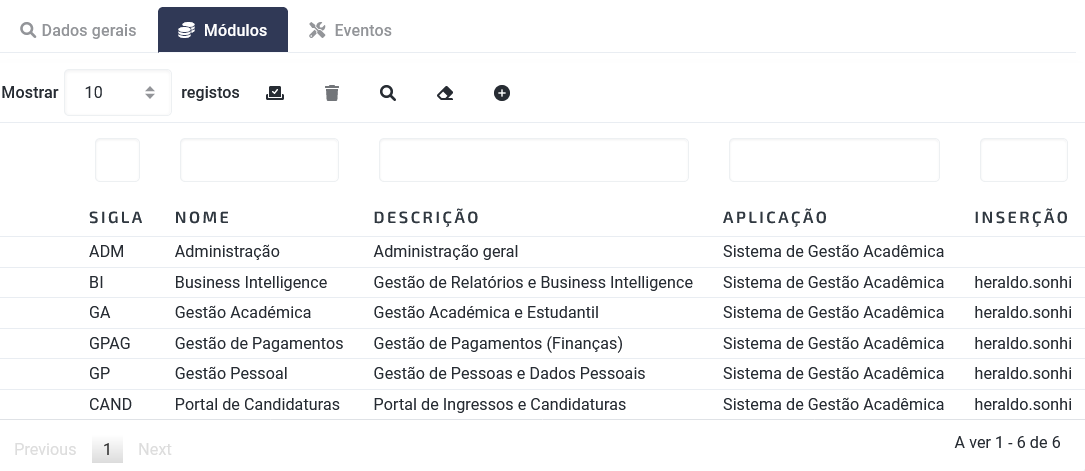The height and width of the screenshot is (471, 1085).
Task: Sort by the DESCRIÇÃO column header
Action: (x=426, y=217)
